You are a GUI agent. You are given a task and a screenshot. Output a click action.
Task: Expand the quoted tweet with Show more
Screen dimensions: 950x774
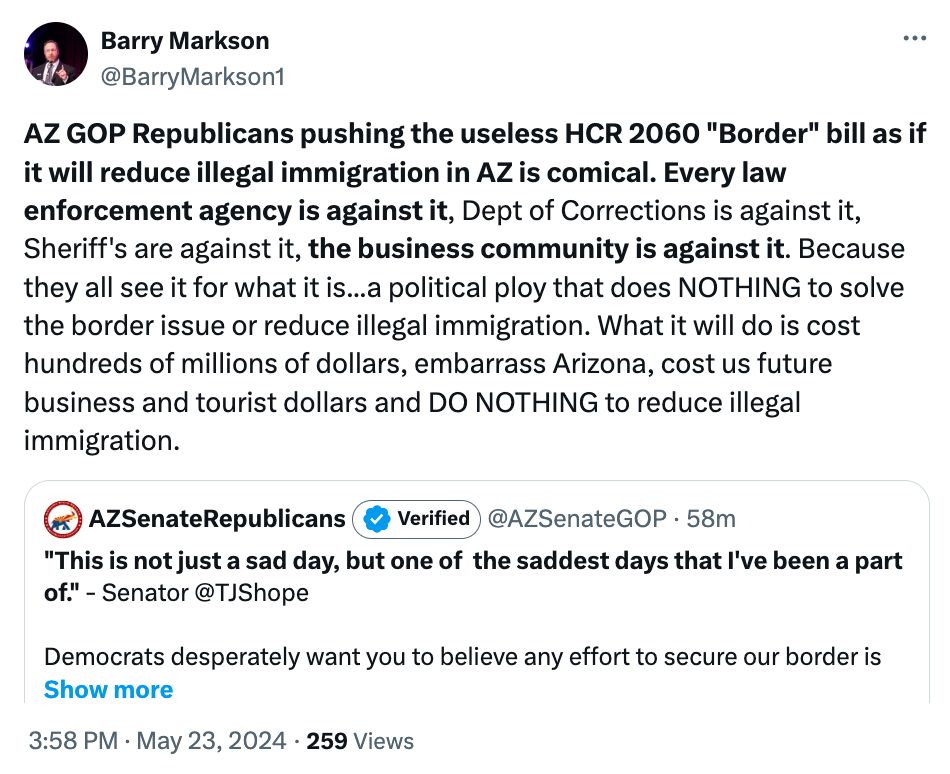[x=108, y=690]
